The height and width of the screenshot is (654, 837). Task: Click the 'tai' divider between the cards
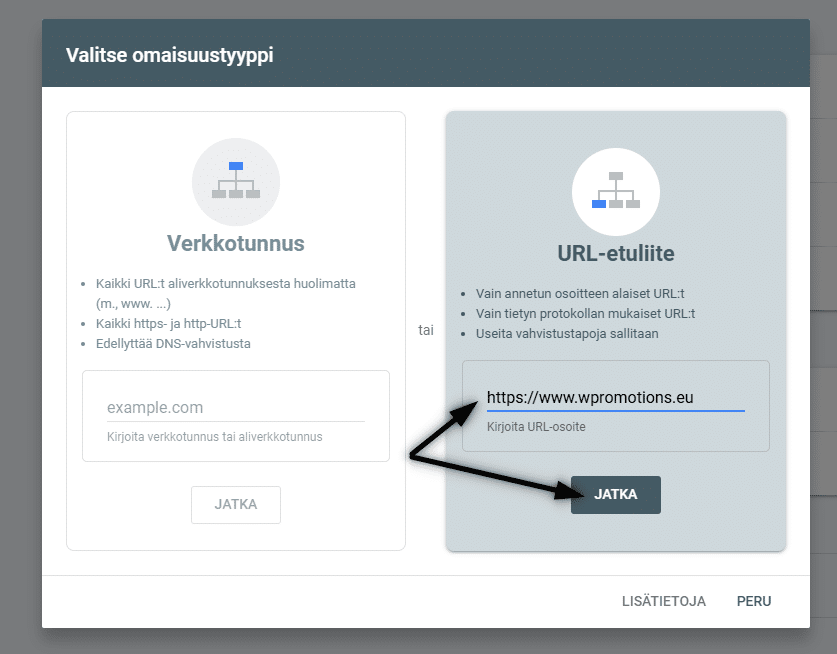pyautogui.click(x=425, y=330)
